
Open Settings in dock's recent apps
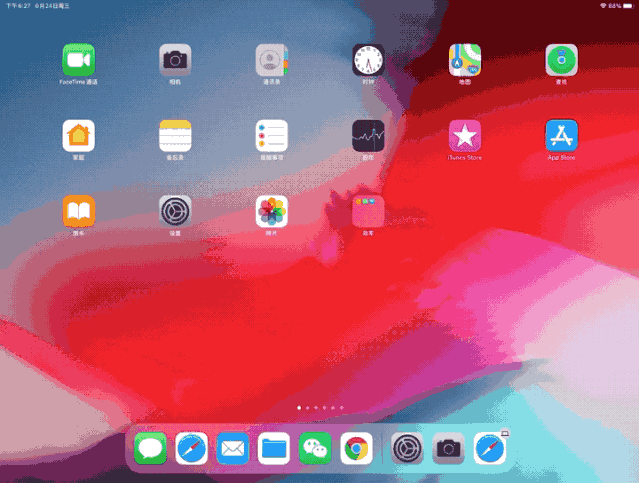point(407,448)
